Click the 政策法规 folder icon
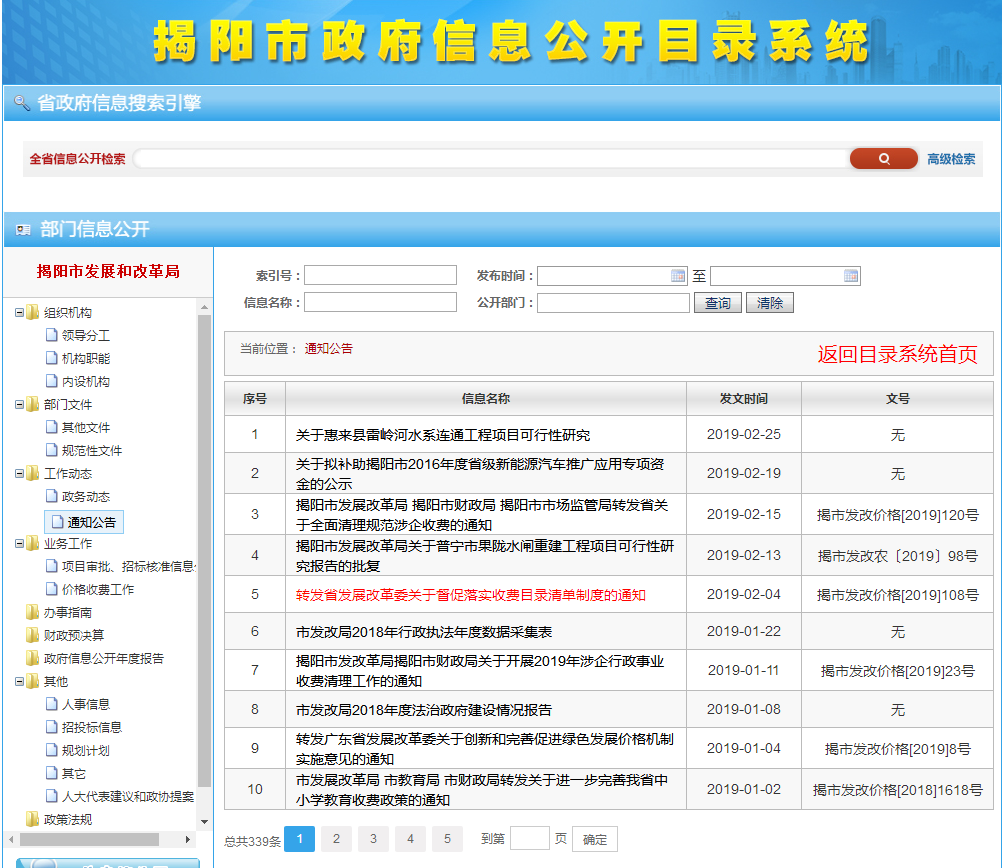Screen dimensions: 1007x868 click(33, 819)
